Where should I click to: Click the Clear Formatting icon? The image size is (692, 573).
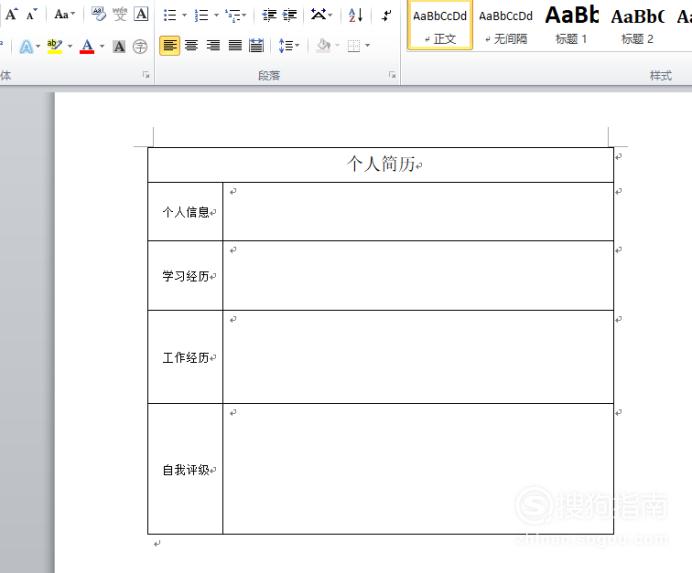(x=98, y=15)
